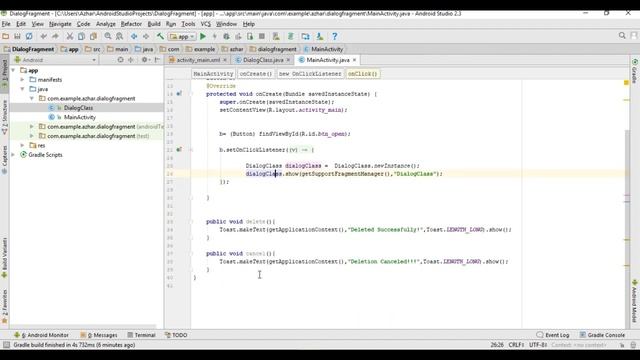Toggle the Build Variants side tab
This screenshot has height=360, width=640.
(x=4, y=258)
